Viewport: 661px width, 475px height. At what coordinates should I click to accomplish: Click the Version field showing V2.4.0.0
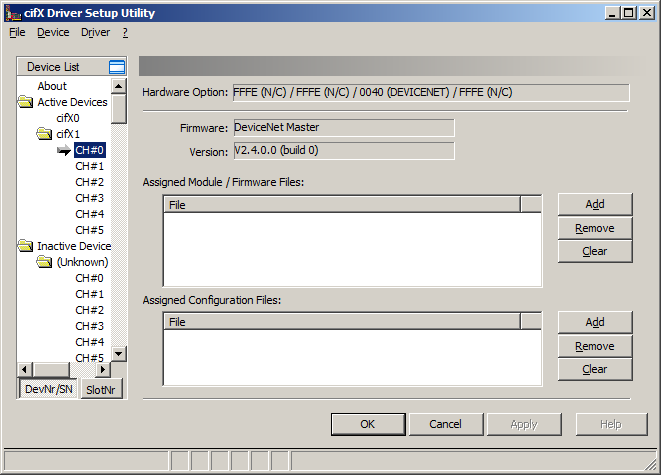coord(344,150)
